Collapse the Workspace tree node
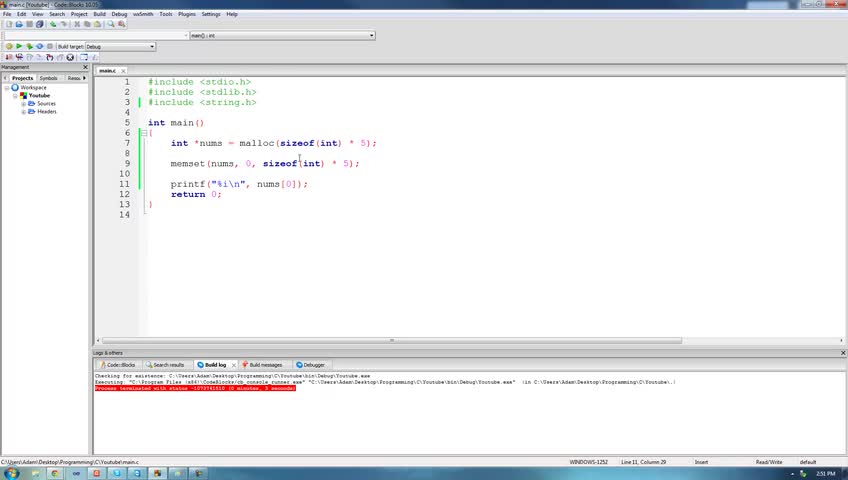 (6, 88)
